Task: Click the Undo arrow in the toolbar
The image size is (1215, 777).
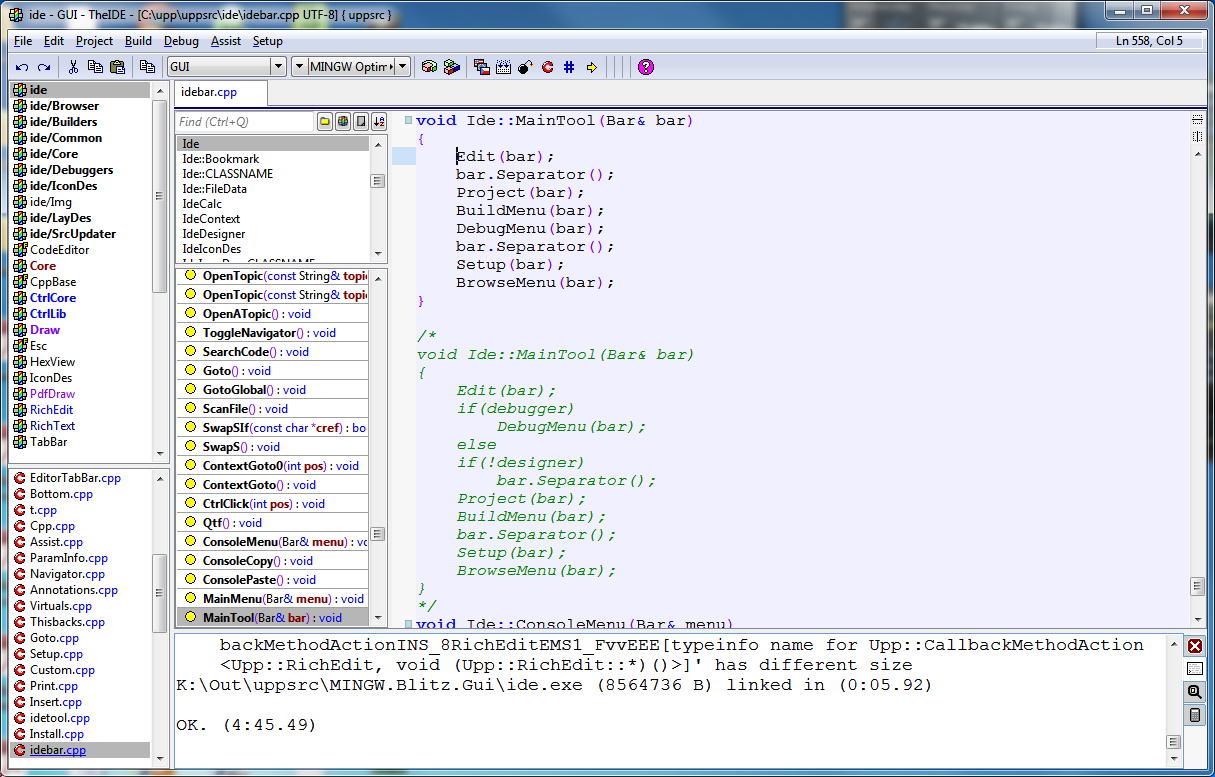Action: tap(22, 67)
